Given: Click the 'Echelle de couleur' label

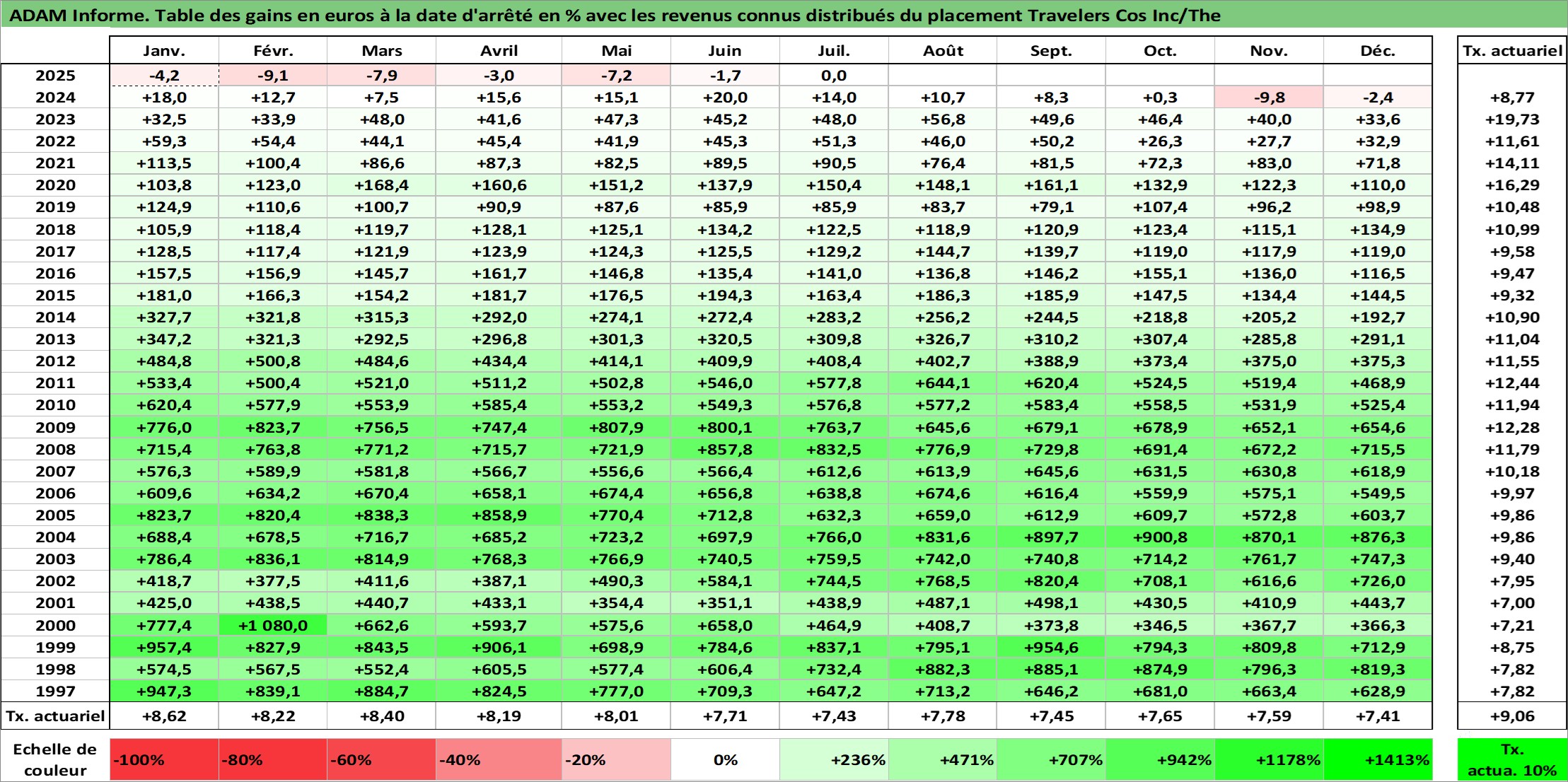Looking at the screenshot, I should [x=55, y=760].
